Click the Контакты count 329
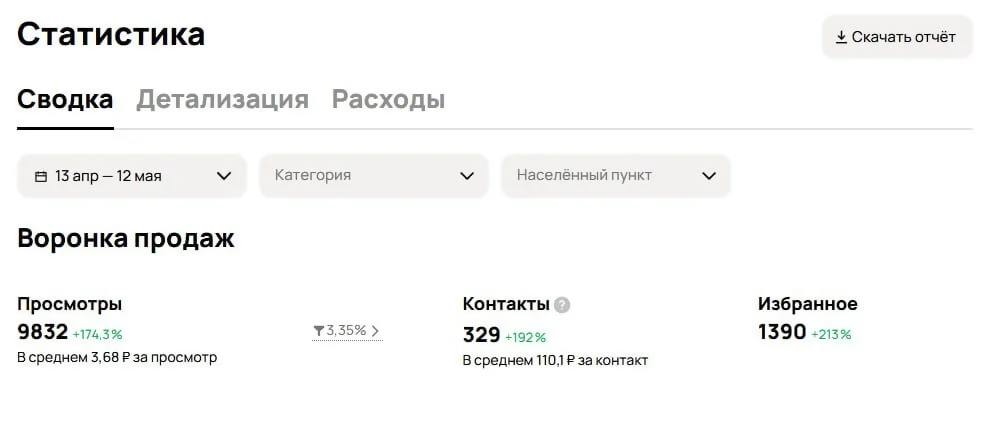Screen dimensions: 989x440 tap(481, 335)
